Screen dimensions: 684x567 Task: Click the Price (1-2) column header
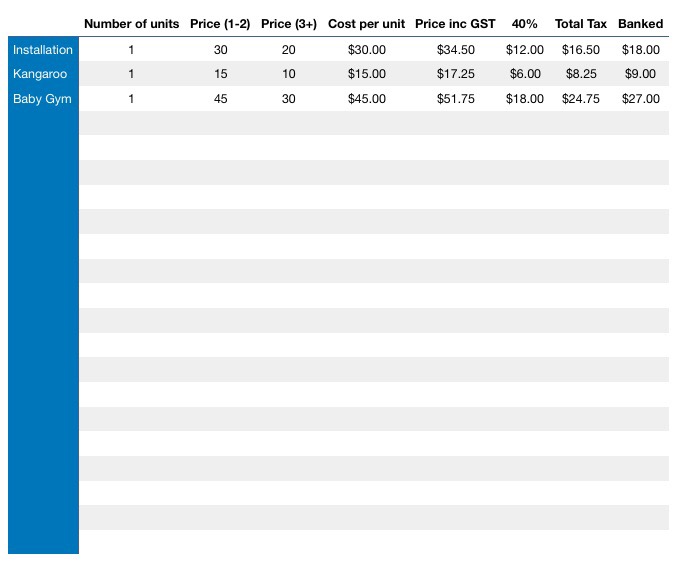(x=220, y=24)
